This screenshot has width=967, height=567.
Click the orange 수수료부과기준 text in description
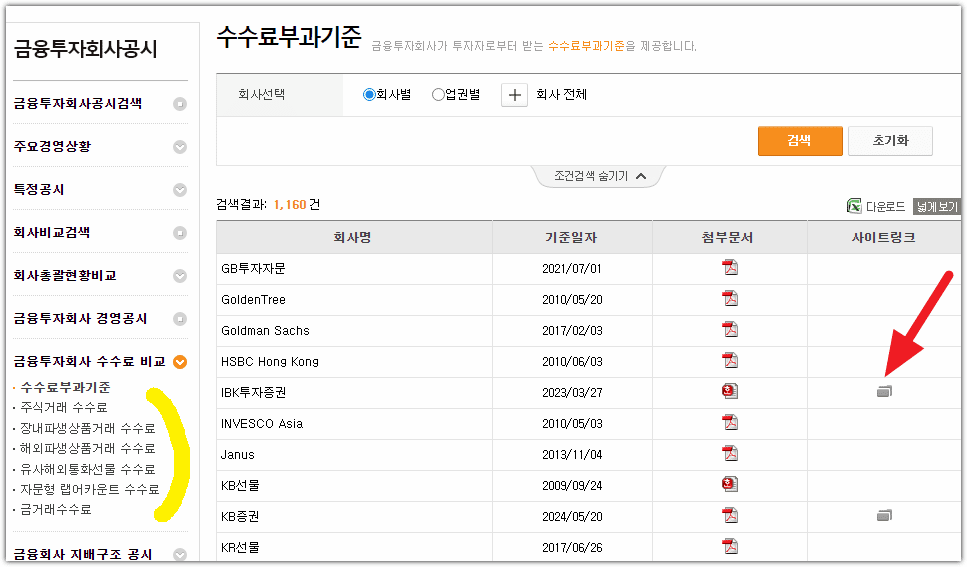point(586,46)
